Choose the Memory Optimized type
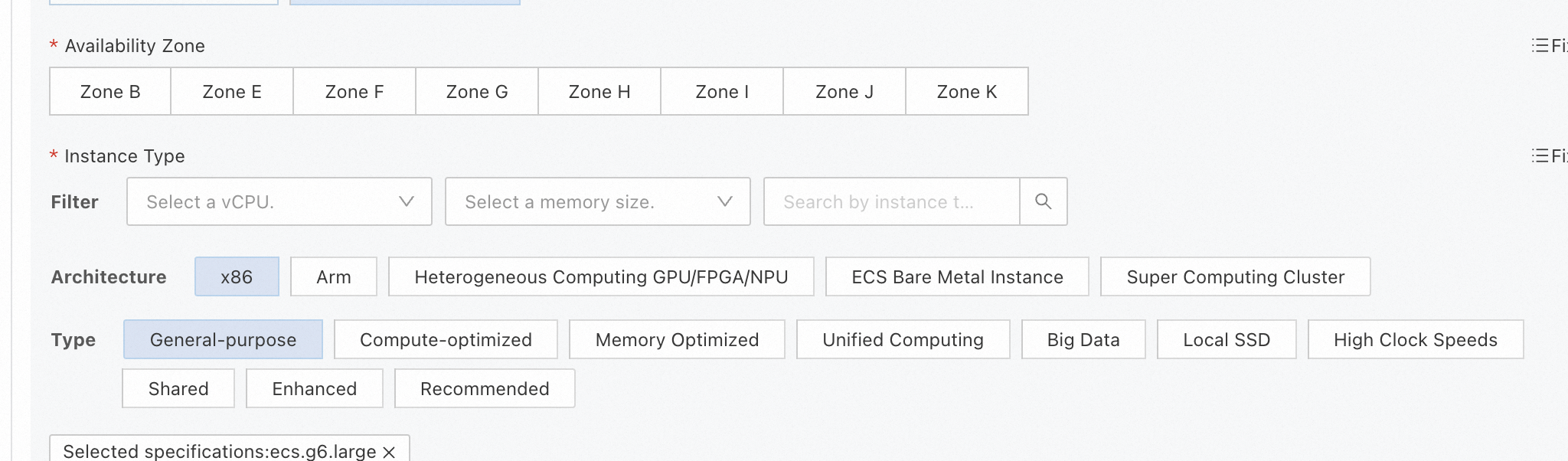The image size is (1568, 461). coord(677,339)
